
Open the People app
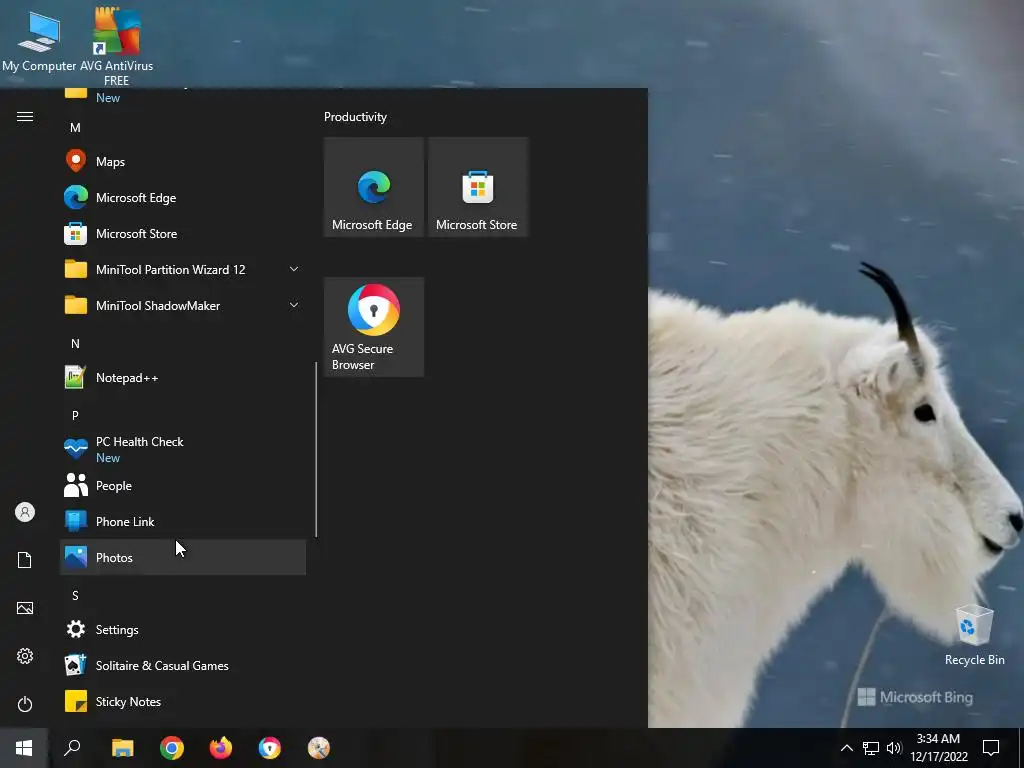[183, 485]
